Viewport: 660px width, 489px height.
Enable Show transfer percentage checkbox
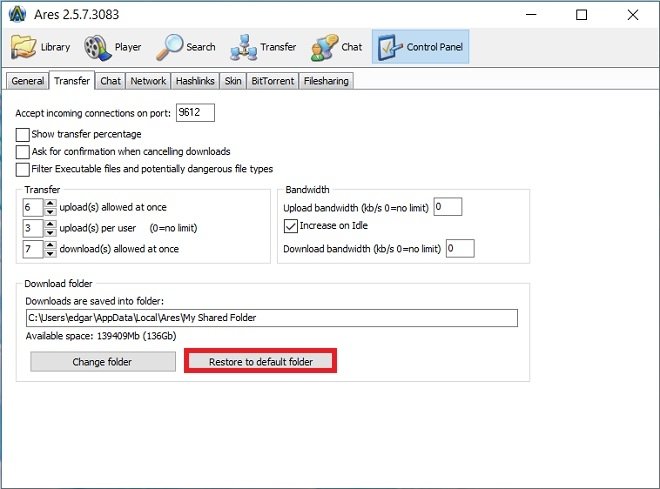[x=23, y=135]
